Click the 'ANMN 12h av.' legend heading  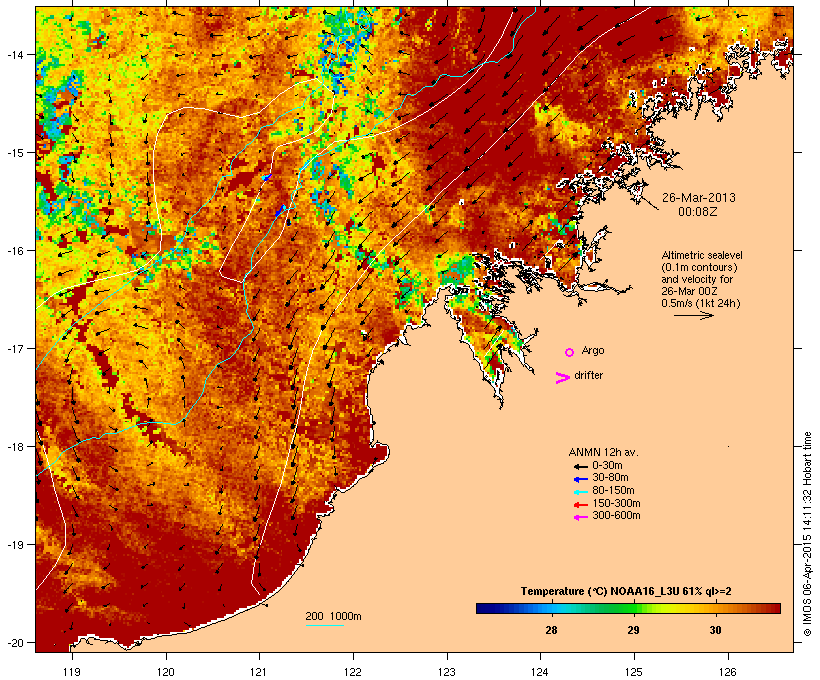click(603, 452)
